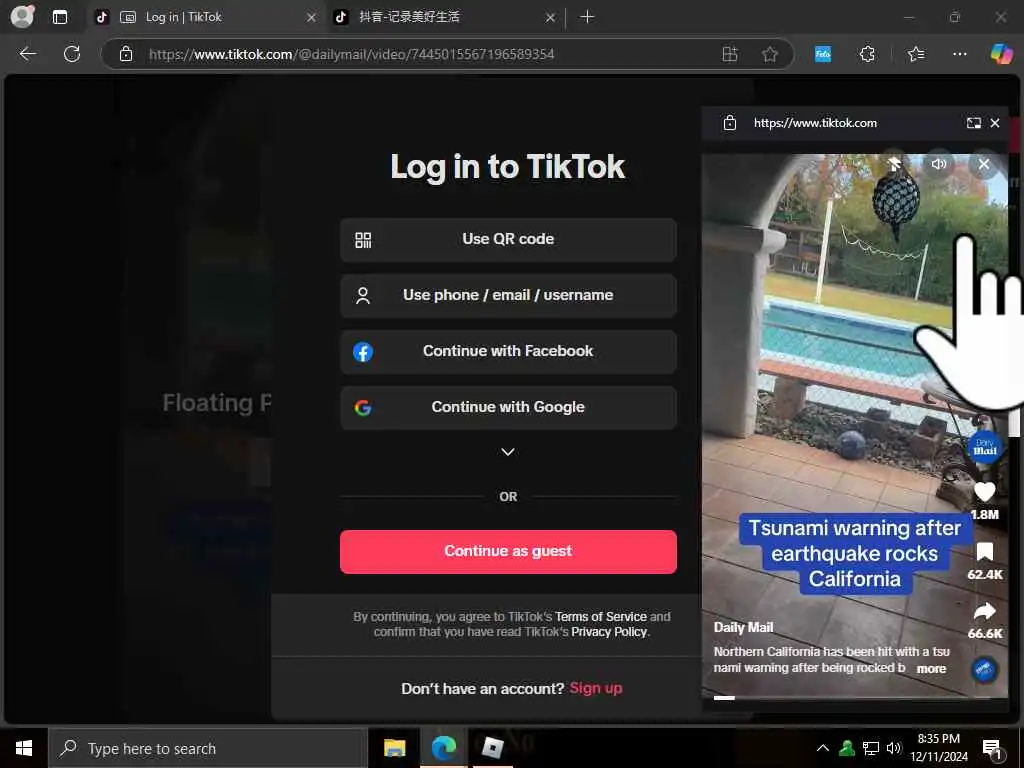Click back-to-tab icon in floating window header
The image size is (1024, 768).
coord(974,123)
